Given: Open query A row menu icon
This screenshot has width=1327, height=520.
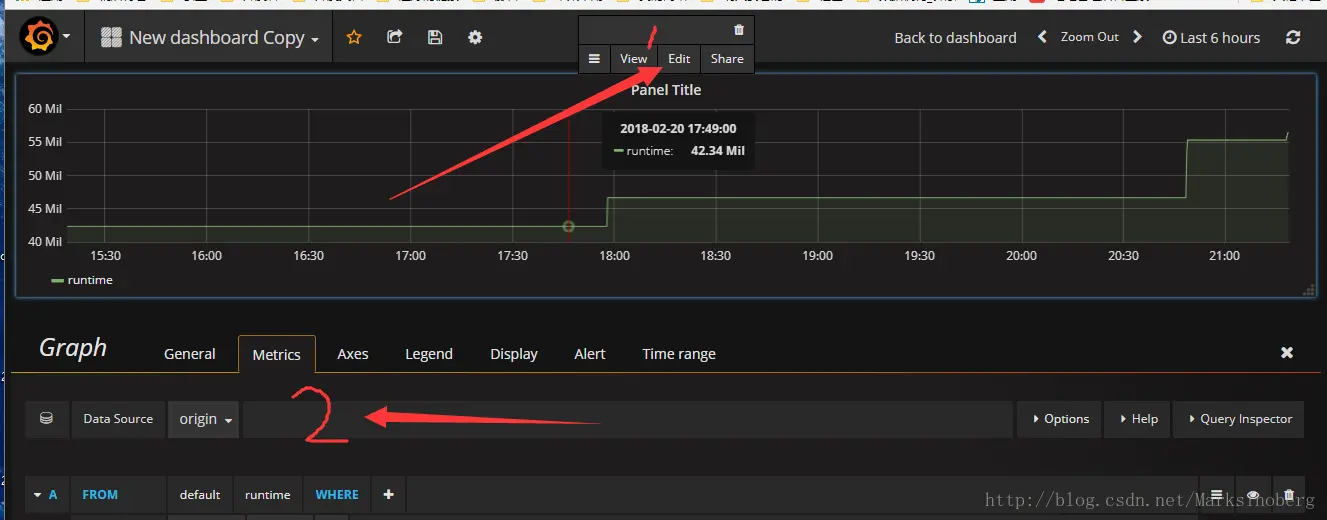Looking at the screenshot, I should tap(1217, 495).
